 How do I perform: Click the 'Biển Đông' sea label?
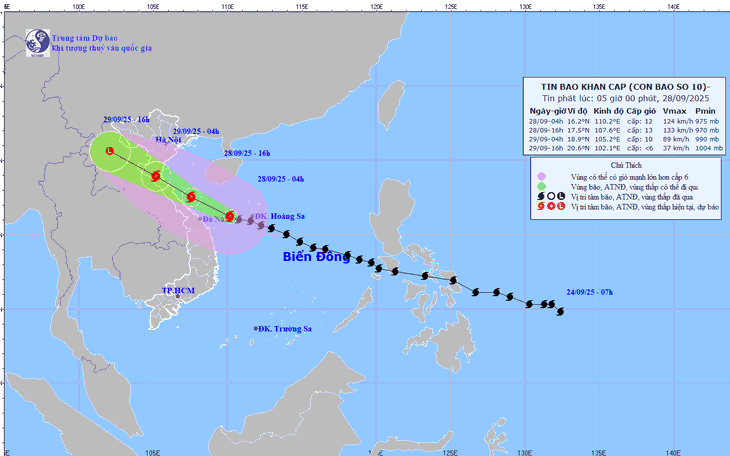click(317, 257)
